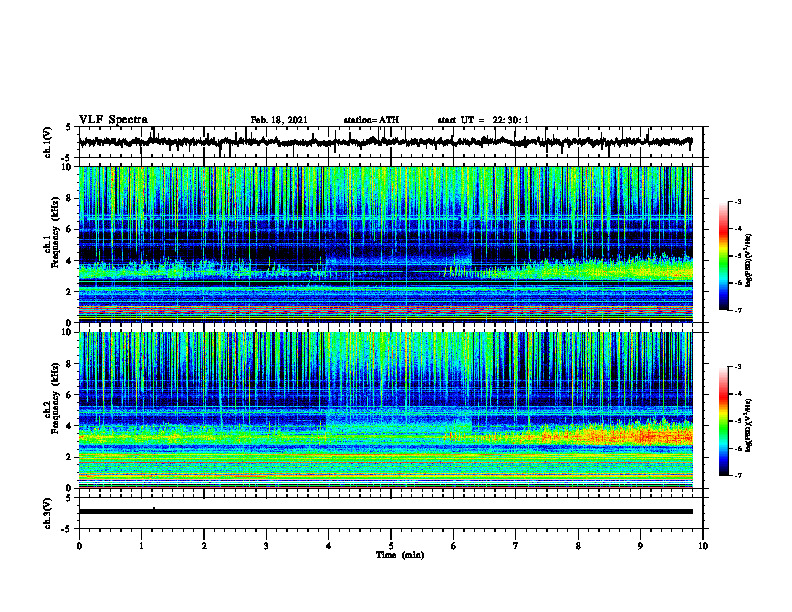Click the ch.3 flat black trace
The height and width of the screenshot is (612, 792).
385,512
